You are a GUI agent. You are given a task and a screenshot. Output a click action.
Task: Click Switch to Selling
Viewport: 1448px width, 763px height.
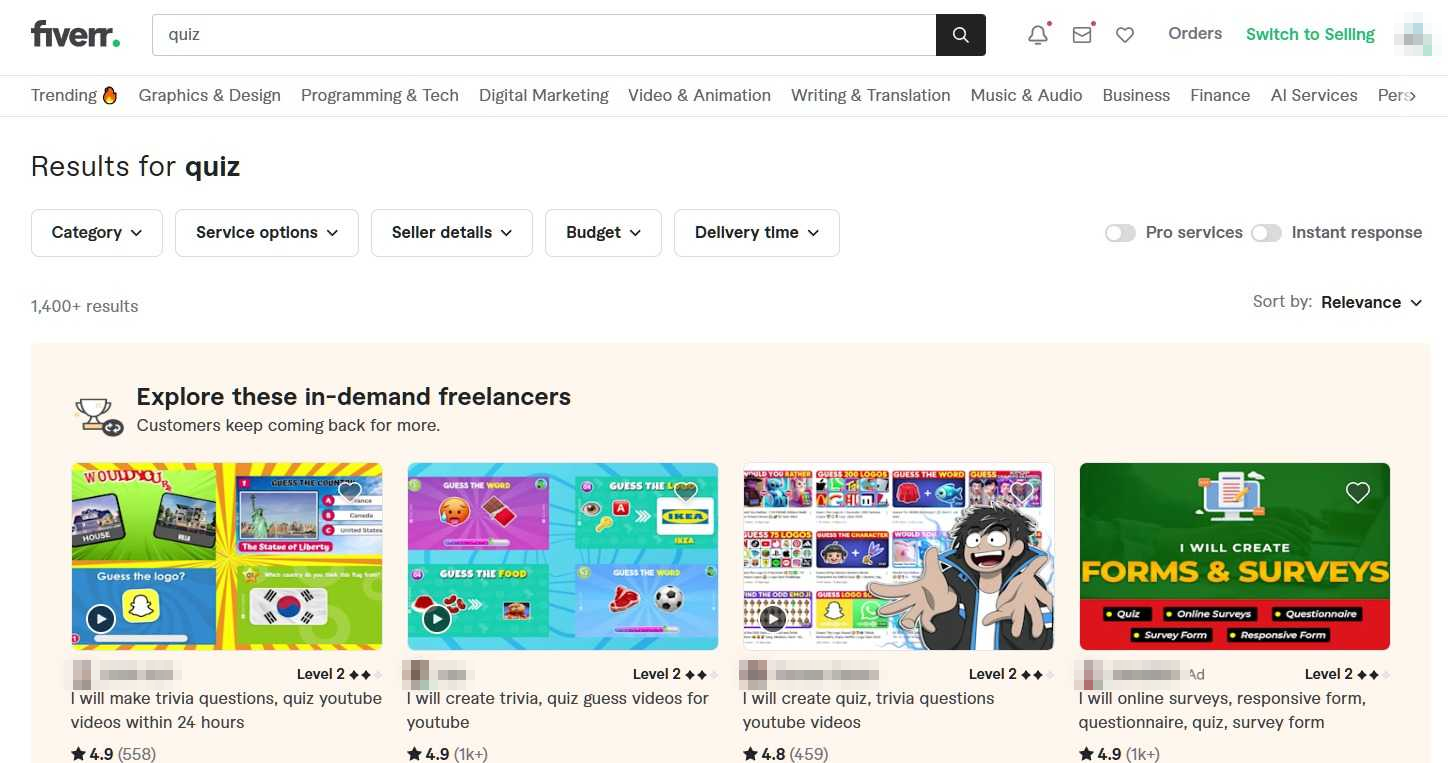1310,35
